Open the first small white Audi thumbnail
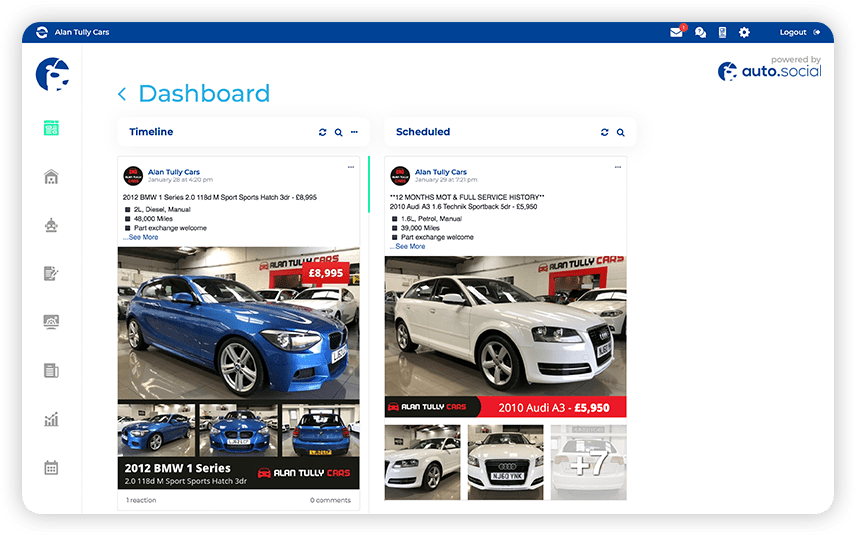 click(423, 462)
